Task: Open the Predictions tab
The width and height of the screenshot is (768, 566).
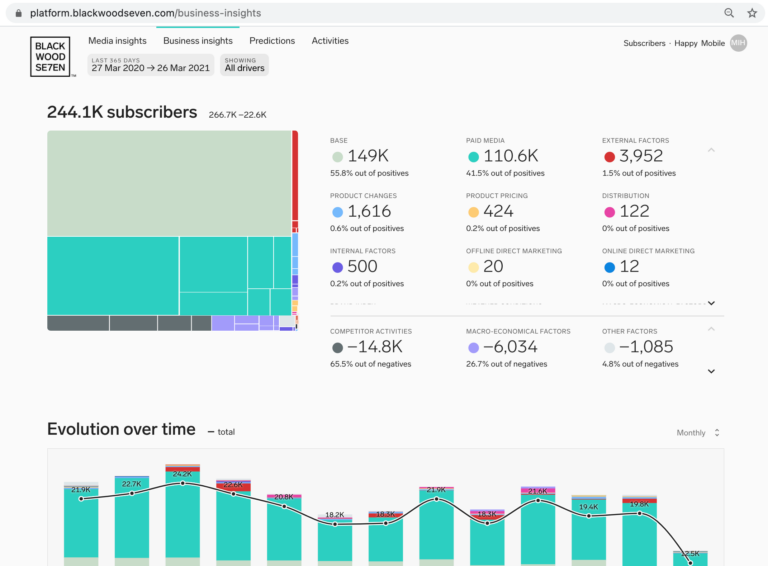Action: 272,41
